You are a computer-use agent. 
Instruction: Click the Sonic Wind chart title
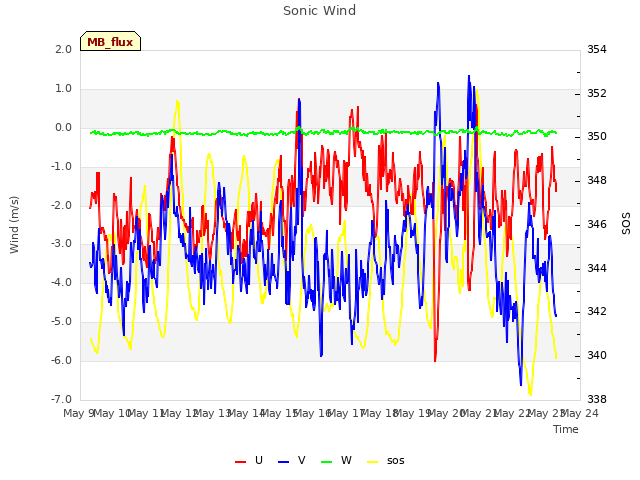pyautogui.click(x=320, y=11)
